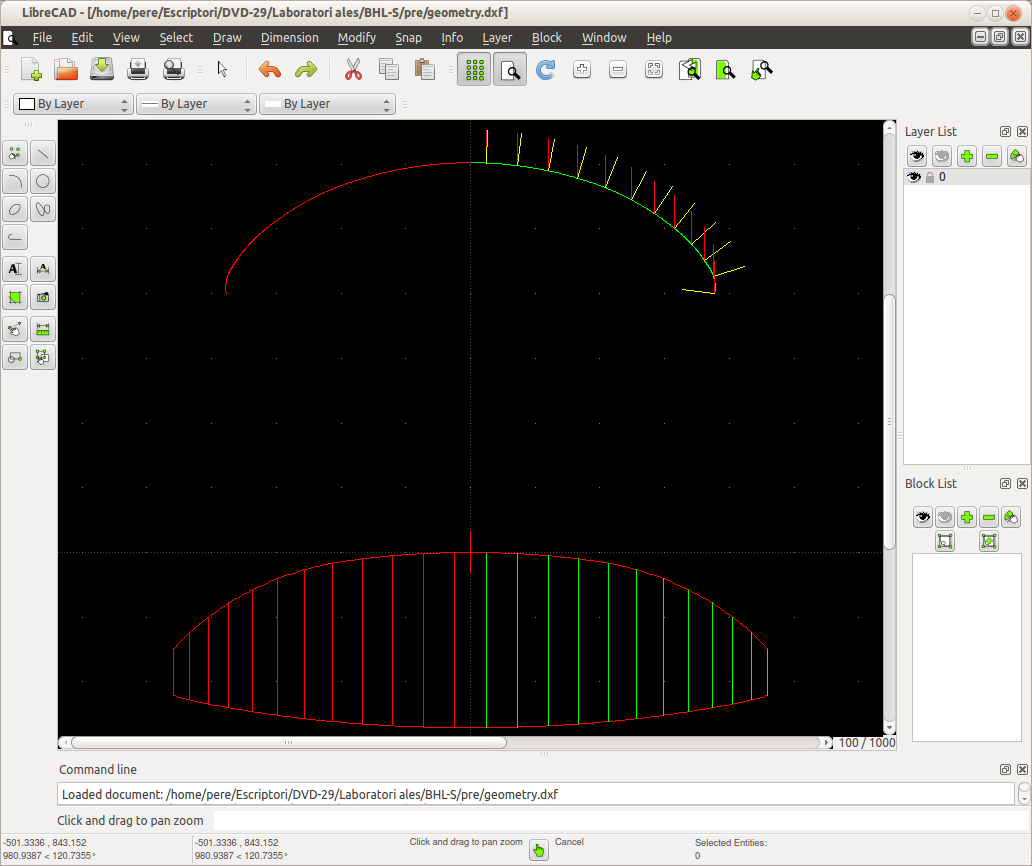Open the Arcs tool in the left toolbox
Image resolution: width=1032 pixels, height=866 pixels.
pos(15,182)
